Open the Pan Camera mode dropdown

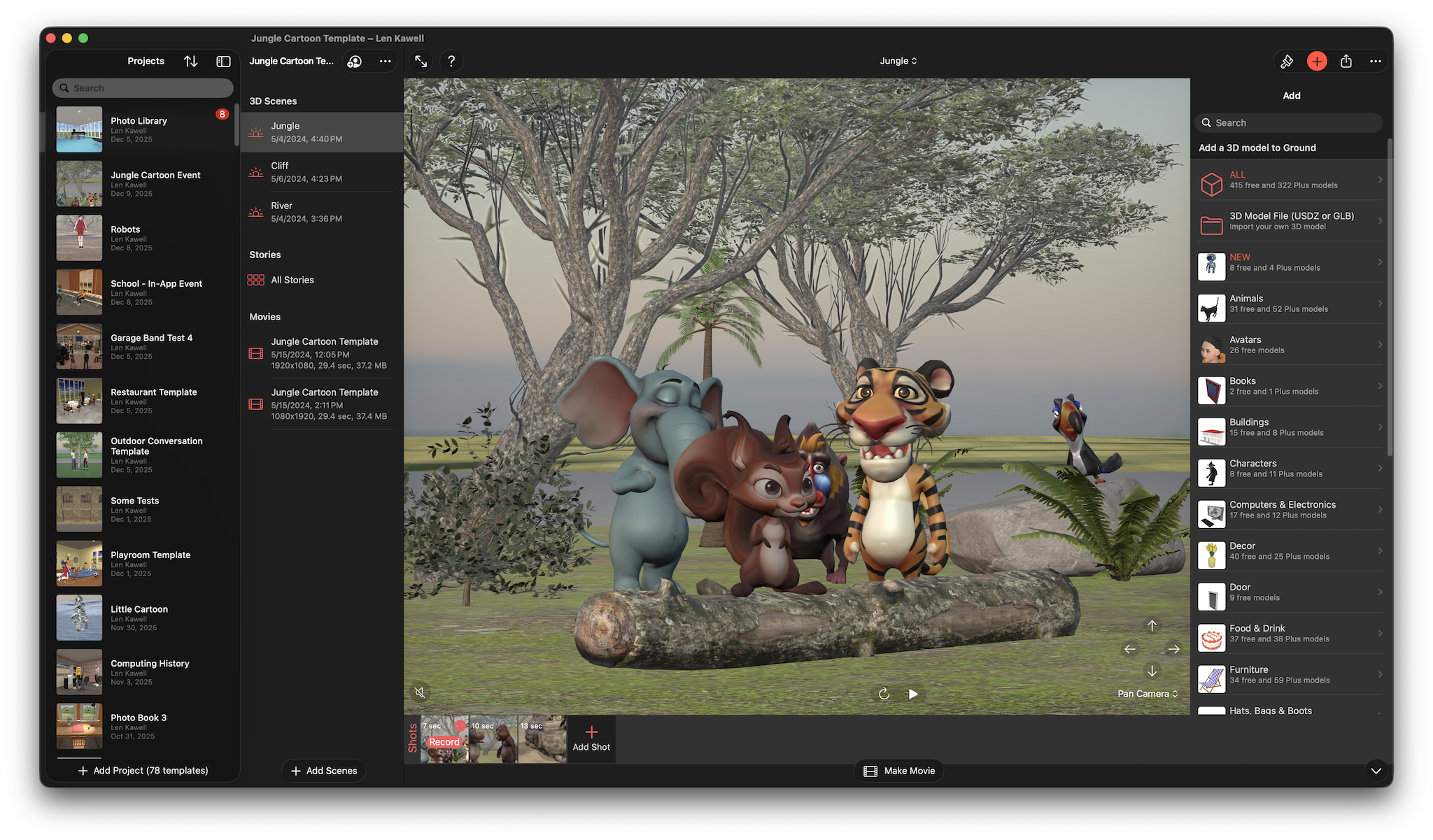1148,694
